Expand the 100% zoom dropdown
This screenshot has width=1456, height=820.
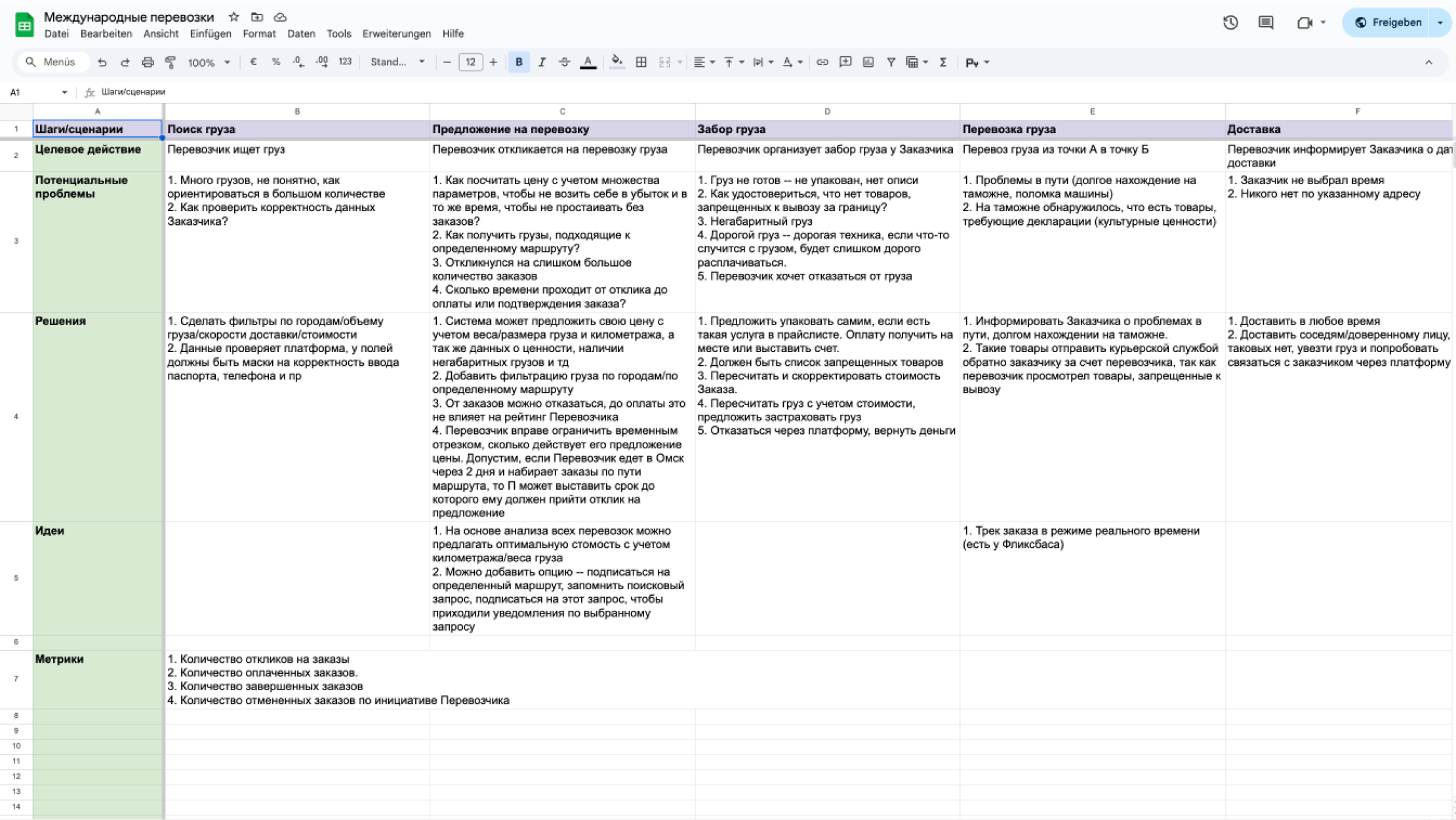[x=209, y=62]
